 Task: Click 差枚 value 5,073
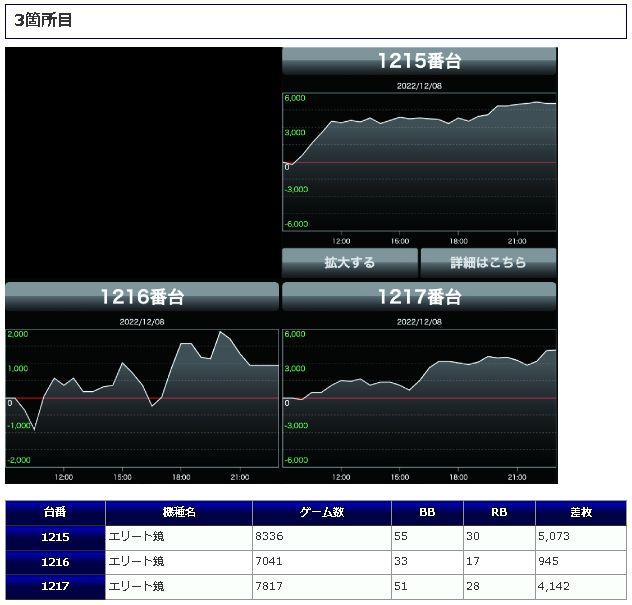[x=554, y=536]
